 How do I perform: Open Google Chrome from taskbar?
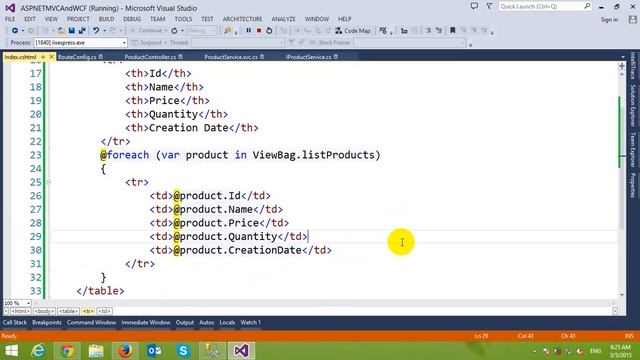point(67,351)
